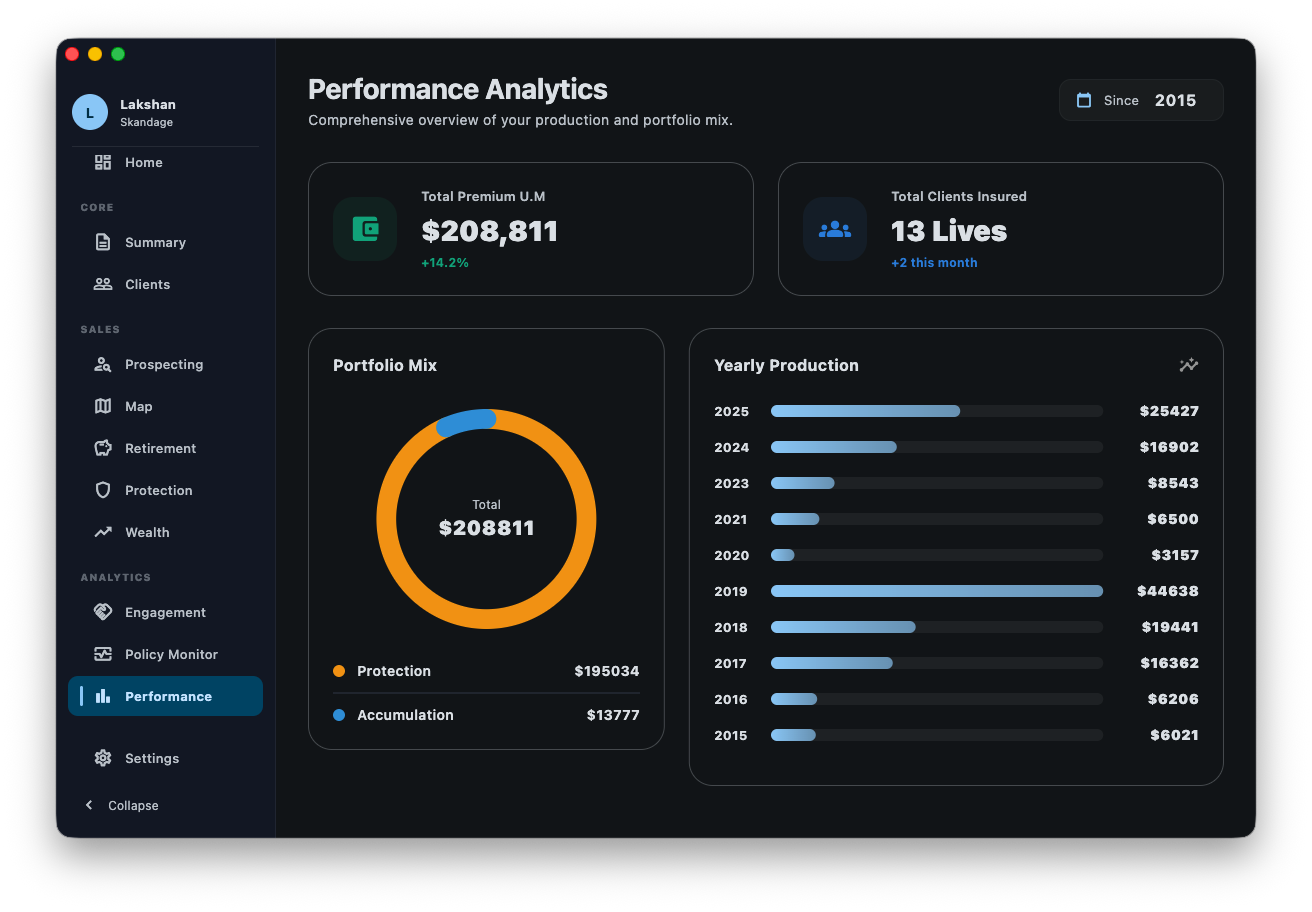Open Settings from the sidebar
Screen dimensions: 1312x912
point(150,758)
